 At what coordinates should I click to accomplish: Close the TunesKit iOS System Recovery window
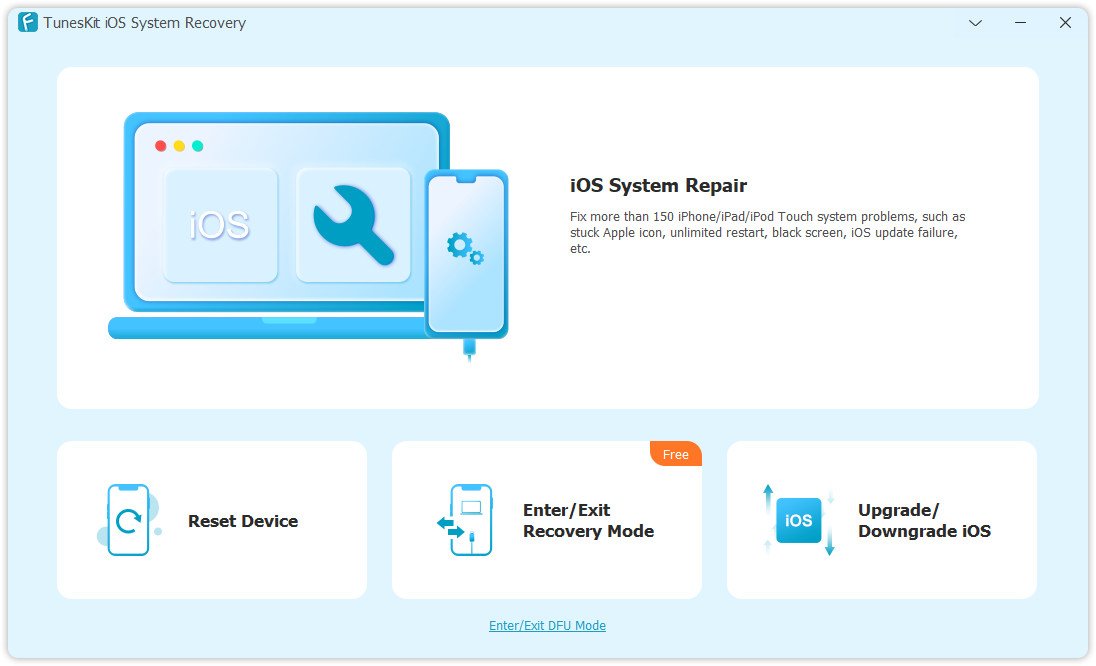[1065, 23]
